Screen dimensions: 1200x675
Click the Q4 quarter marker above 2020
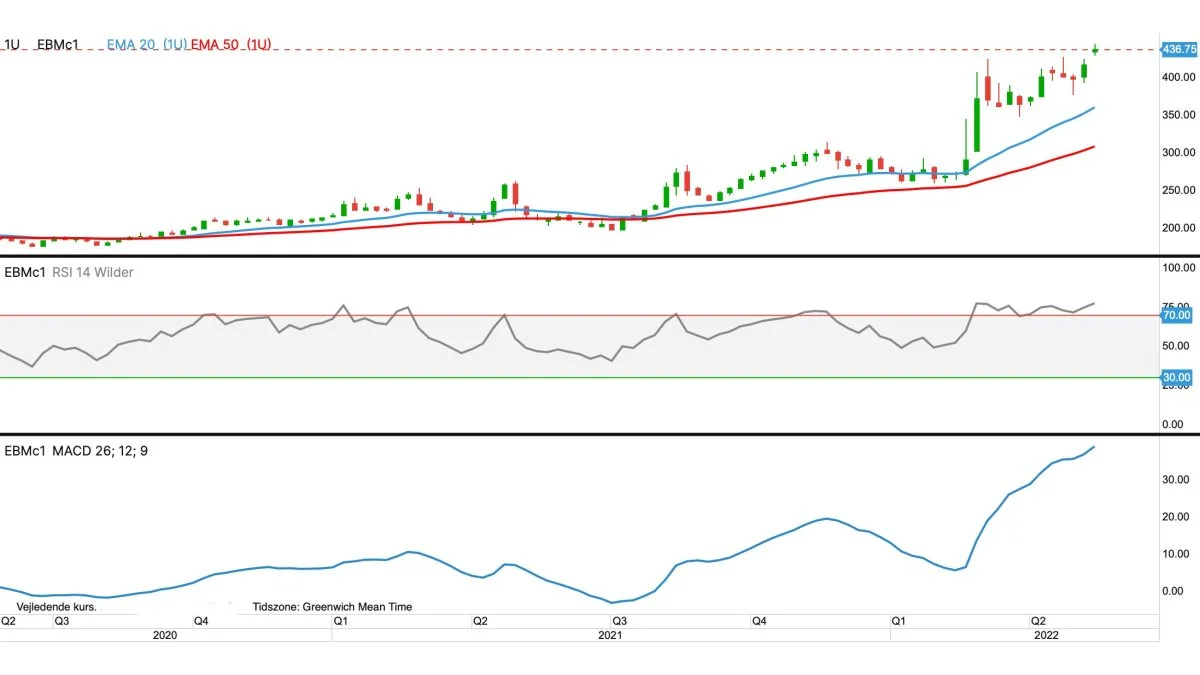(201, 621)
